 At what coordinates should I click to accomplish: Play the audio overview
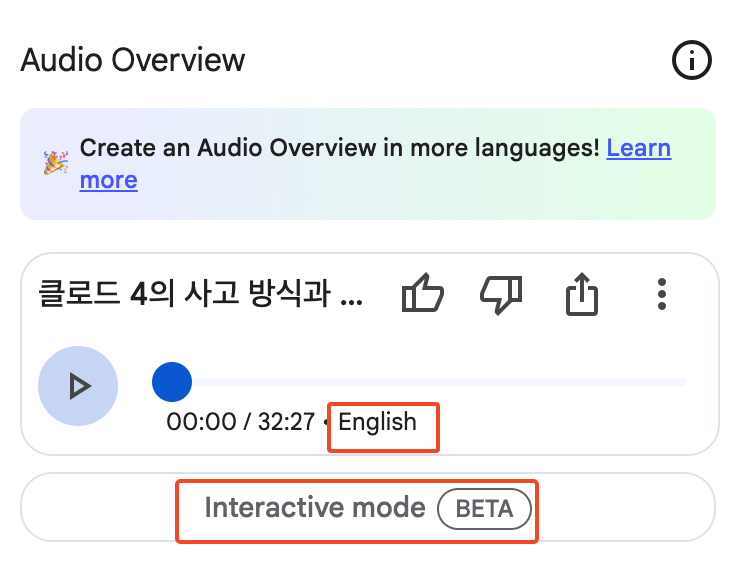(78, 386)
